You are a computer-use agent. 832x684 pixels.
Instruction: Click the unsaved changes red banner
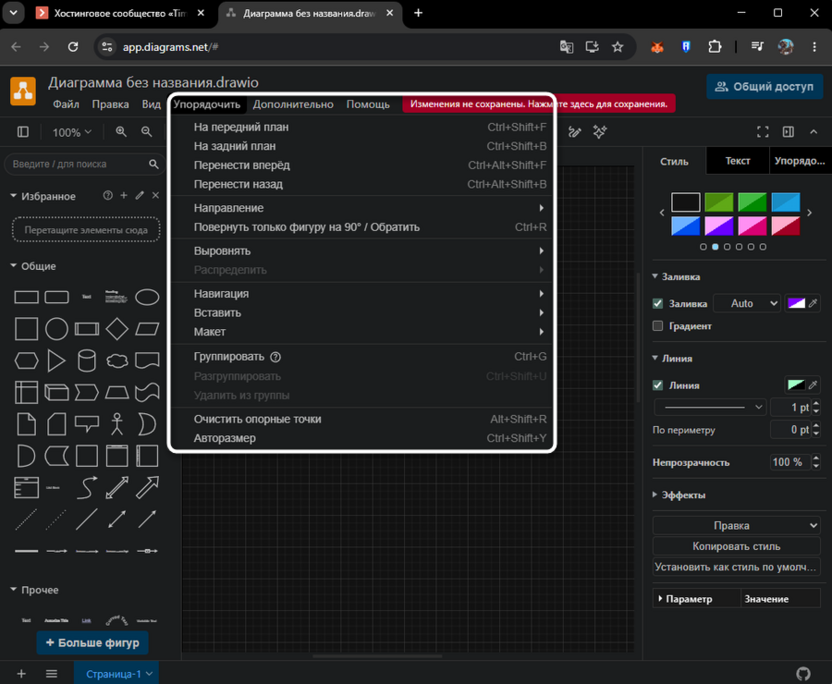tap(539, 104)
